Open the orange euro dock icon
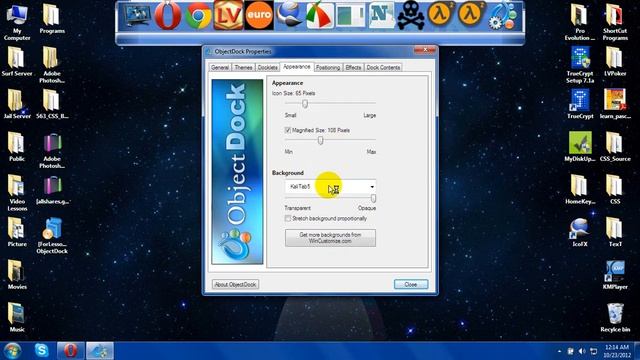 click(259, 16)
